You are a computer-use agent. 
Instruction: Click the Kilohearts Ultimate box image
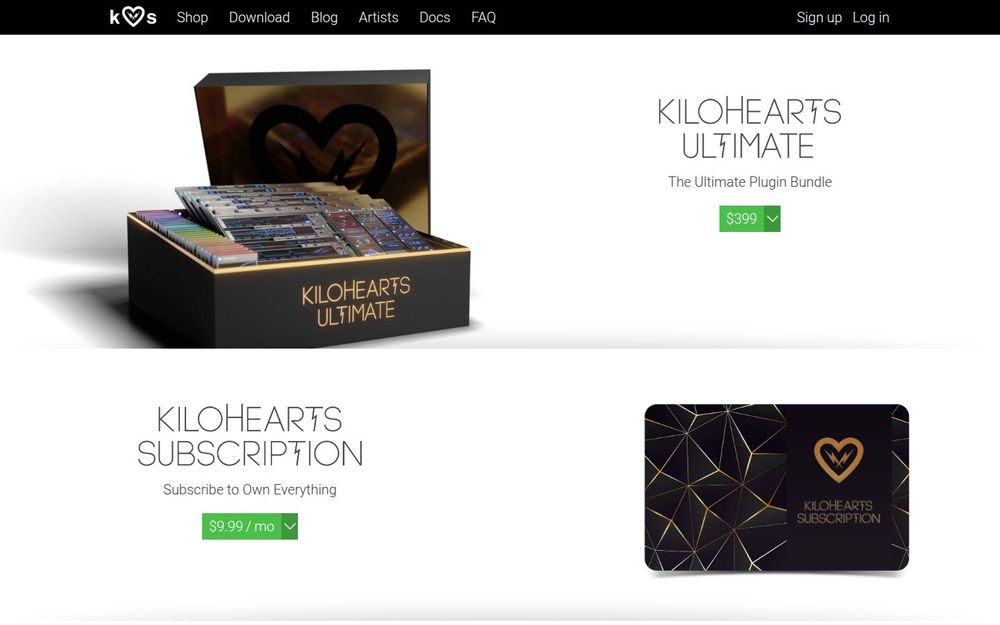[300, 209]
